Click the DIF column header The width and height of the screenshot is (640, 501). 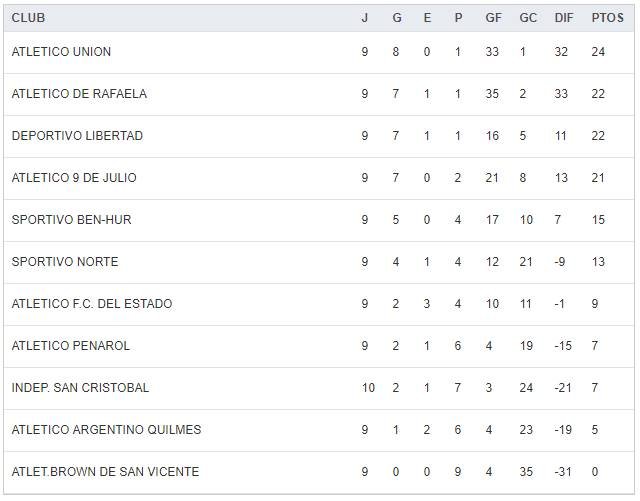[x=563, y=18]
